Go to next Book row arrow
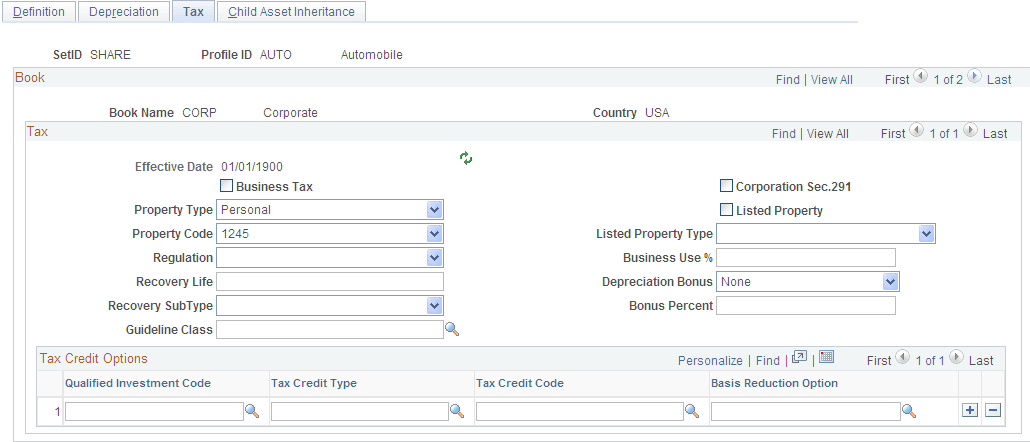 tap(975, 76)
